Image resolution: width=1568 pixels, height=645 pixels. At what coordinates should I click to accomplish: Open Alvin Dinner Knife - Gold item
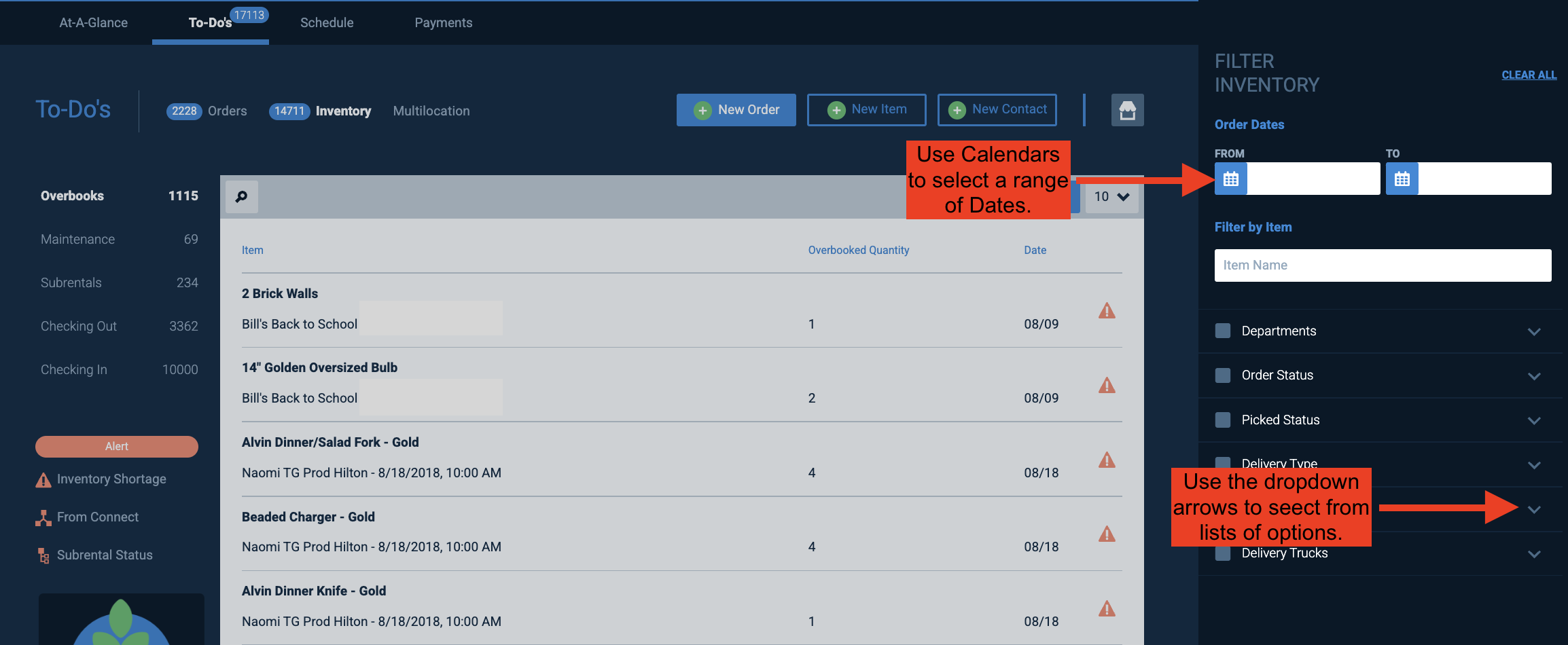pos(314,591)
